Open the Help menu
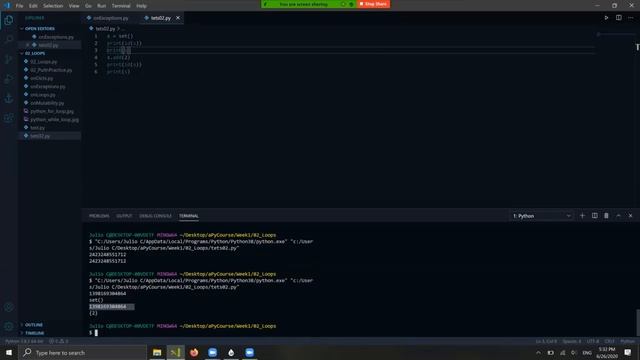Image resolution: width=640 pixels, height=360 pixels. pyautogui.click(x=141, y=6)
